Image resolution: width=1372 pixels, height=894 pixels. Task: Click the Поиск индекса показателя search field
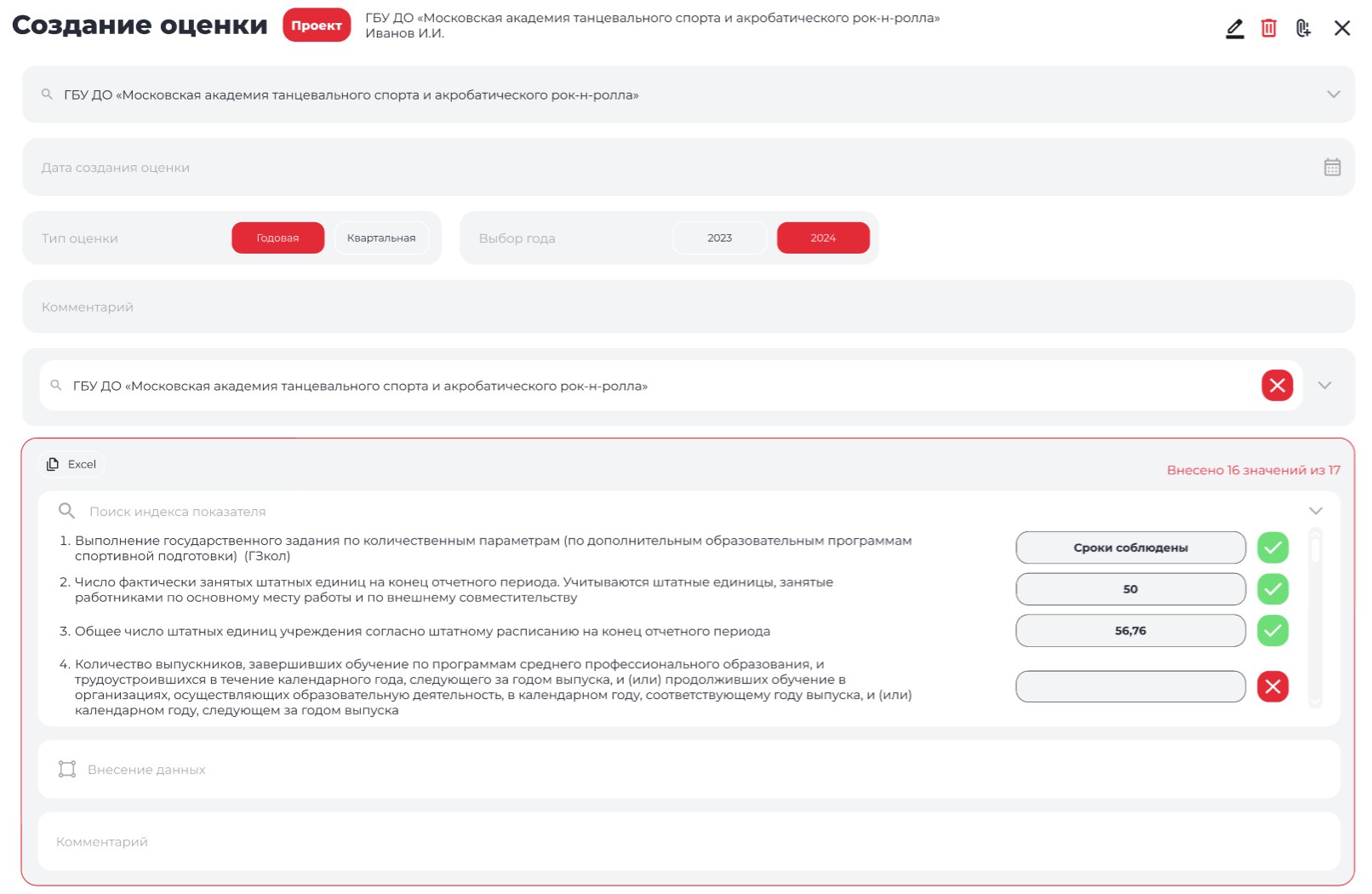[x=511, y=512]
